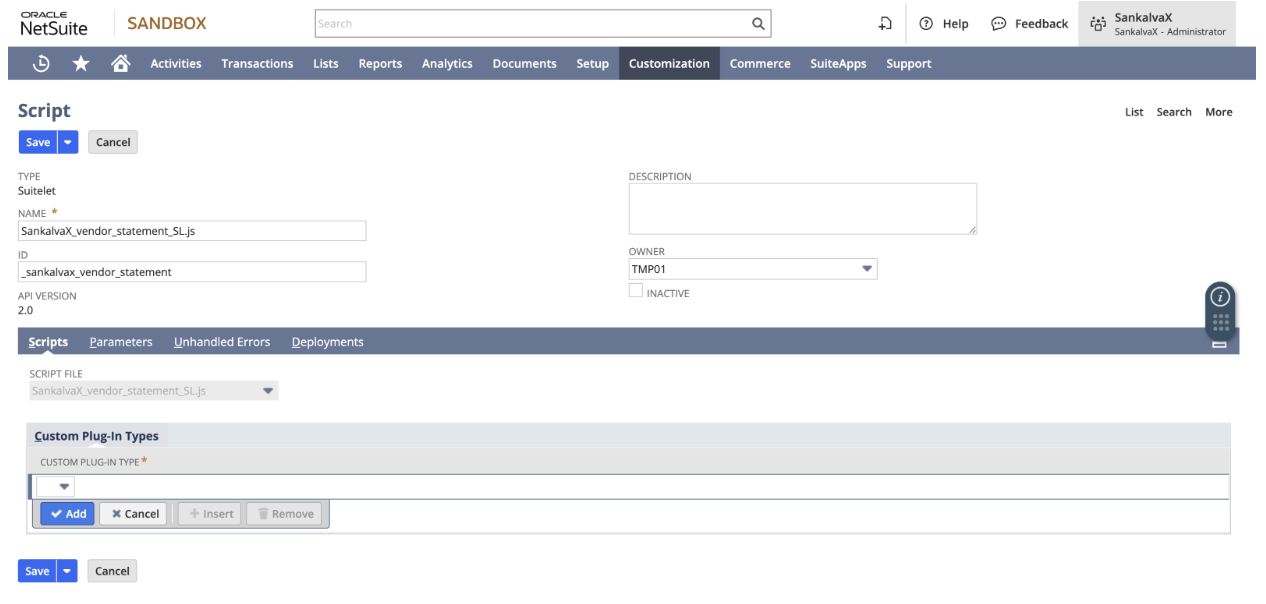Image resolution: width=1266 pixels, height=604 pixels.
Task: Click the Insert line button
Action: click(211, 514)
